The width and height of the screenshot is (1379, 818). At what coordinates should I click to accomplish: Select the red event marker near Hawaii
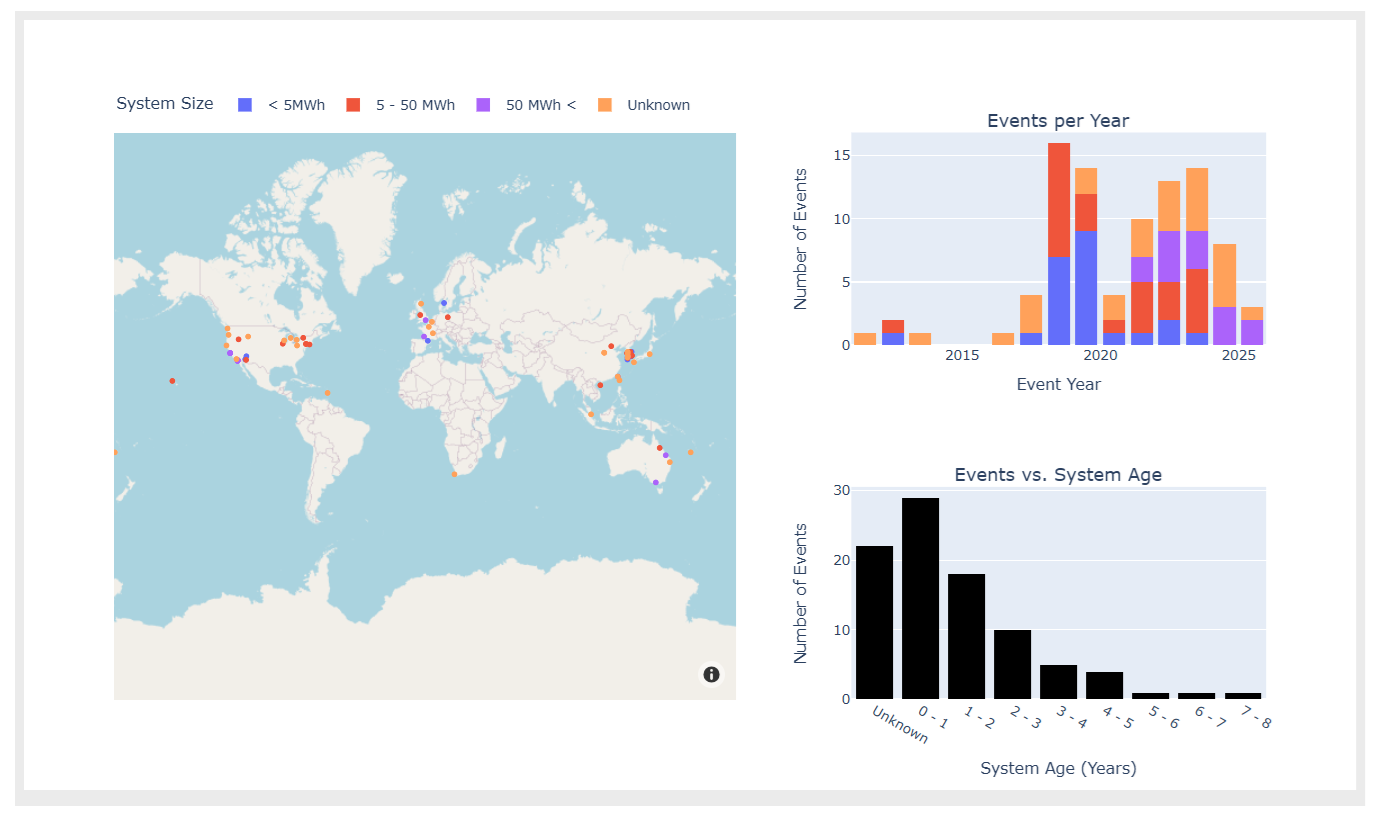point(172,381)
